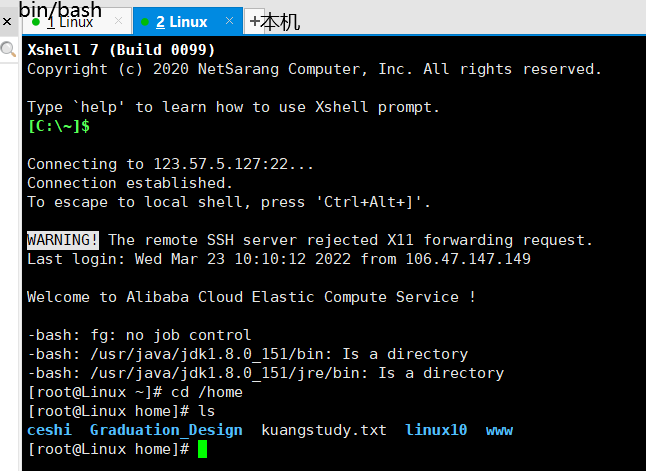This screenshot has width=646, height=471.
Task: Click the "linux10" directory name
Action: click(x=436, y=430)
